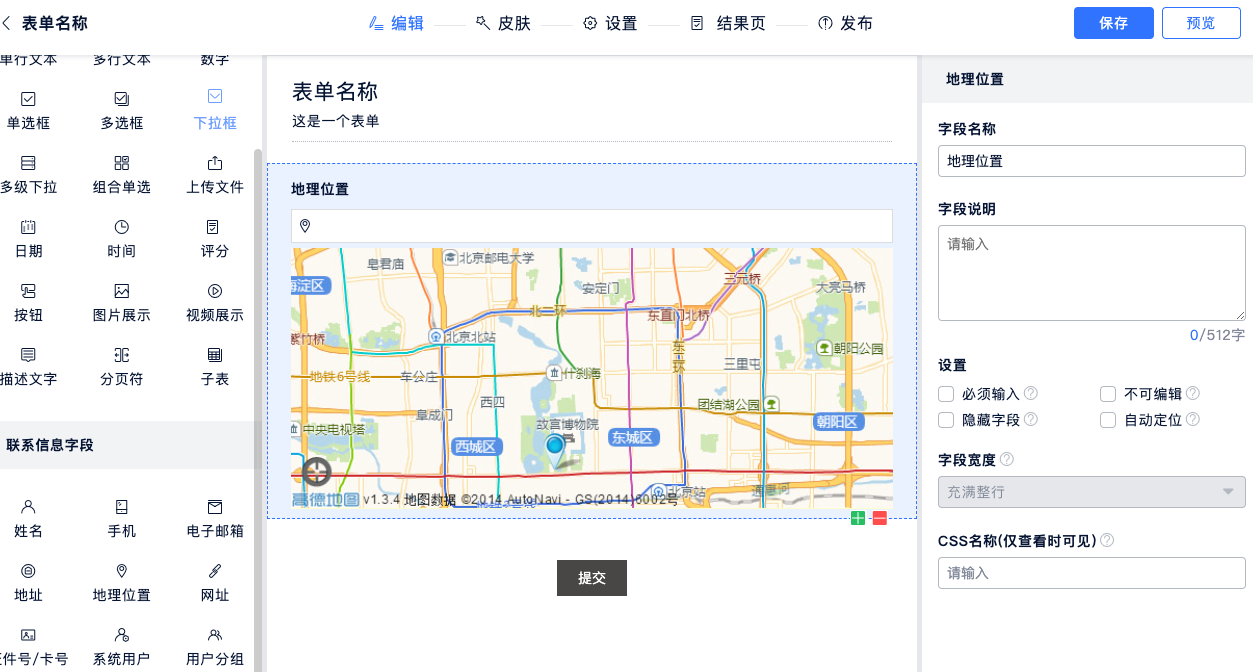
Task: Switch to the 皮肤 step
Action: click(x=504, y=23)
